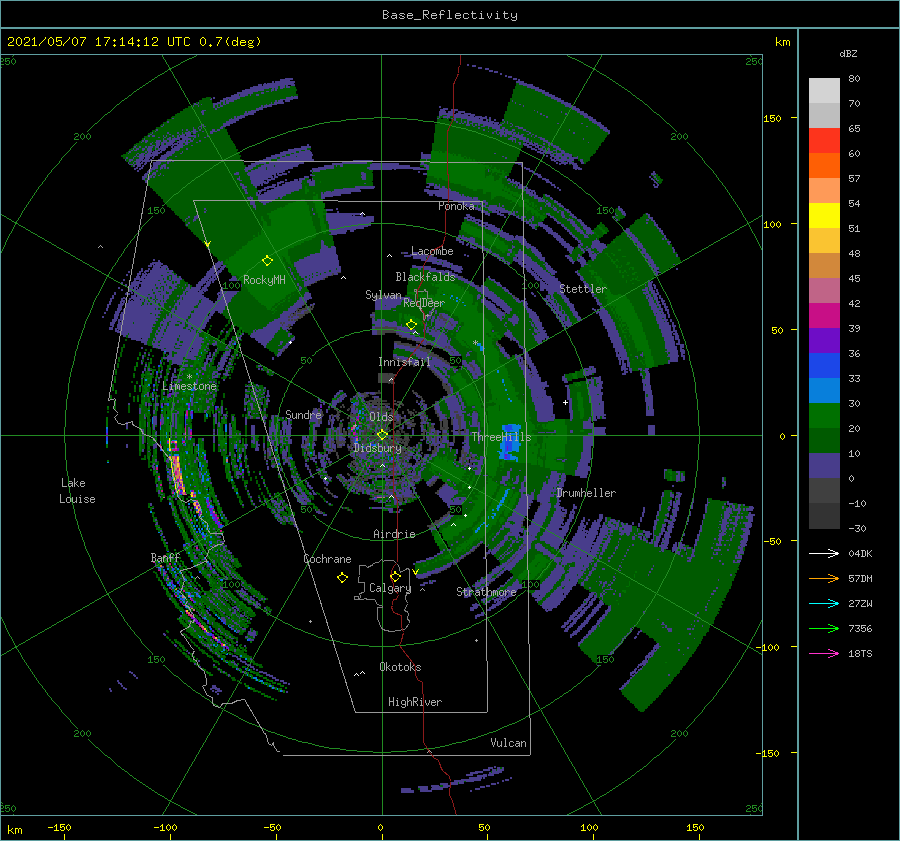Click the asterisk marker above Limestone
The image size is (900, 841).
[189, 377]
